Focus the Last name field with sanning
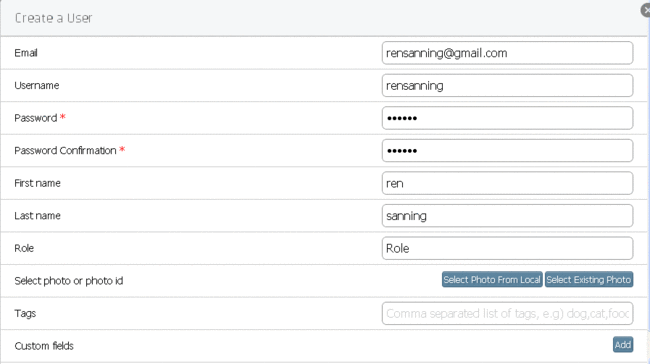This screenshot has width=650, height=364. [507, 216]
